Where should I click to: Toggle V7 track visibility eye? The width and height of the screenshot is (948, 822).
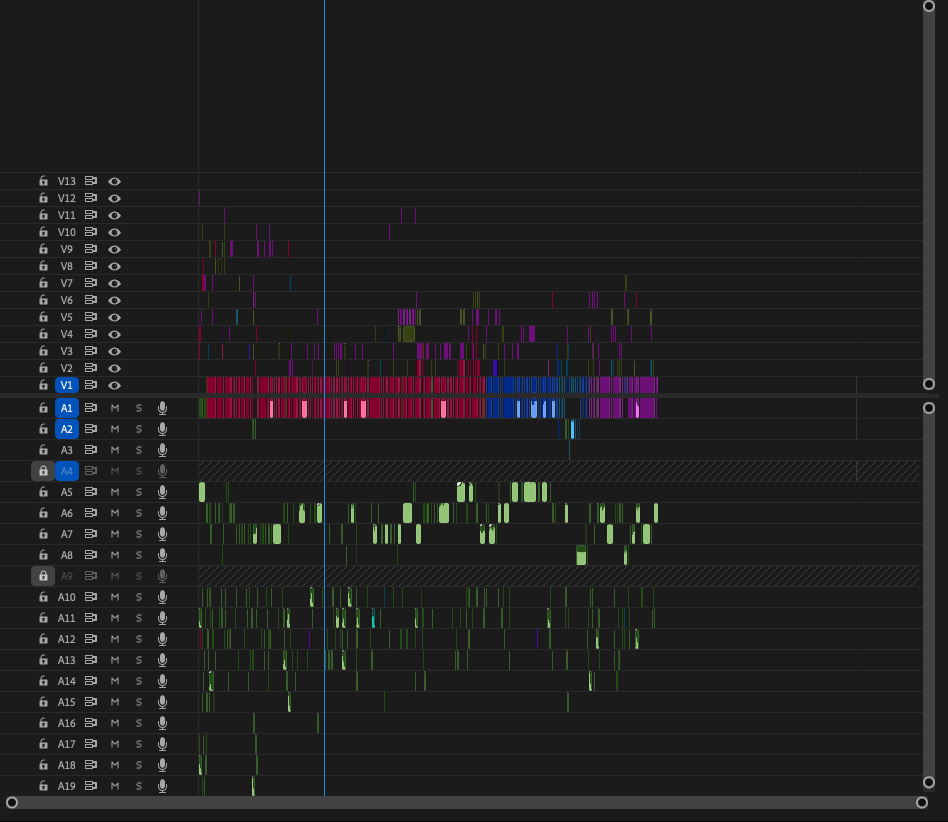tap(114, 283)
